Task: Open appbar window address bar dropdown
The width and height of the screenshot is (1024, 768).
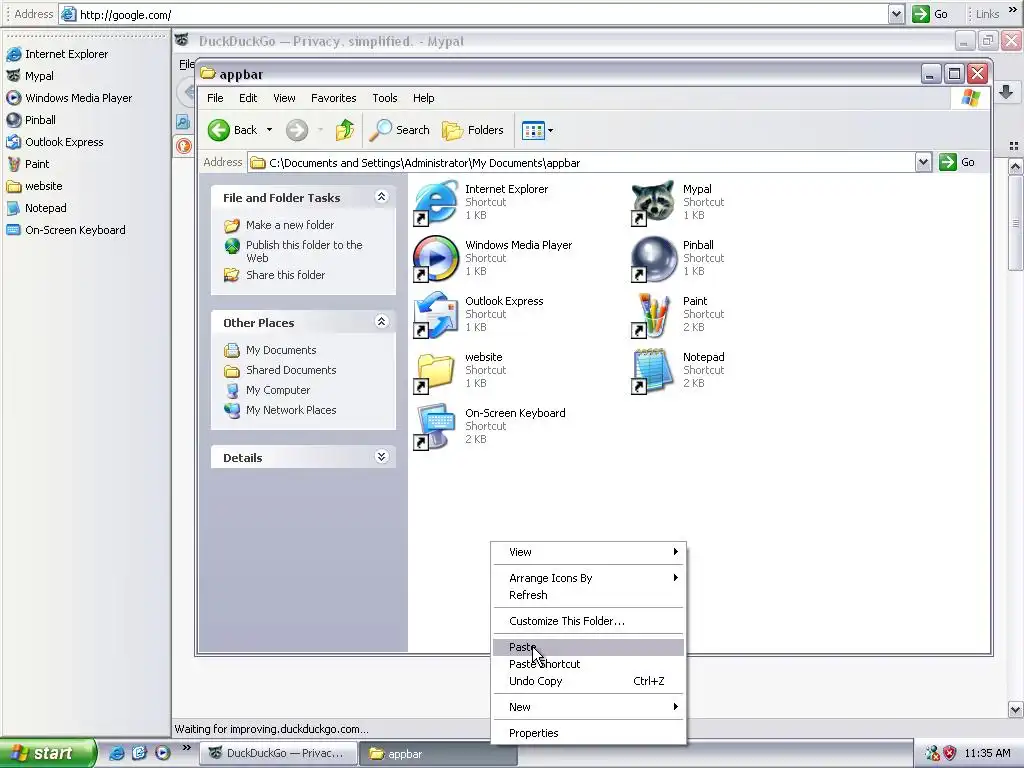Action: pos(923,163)
